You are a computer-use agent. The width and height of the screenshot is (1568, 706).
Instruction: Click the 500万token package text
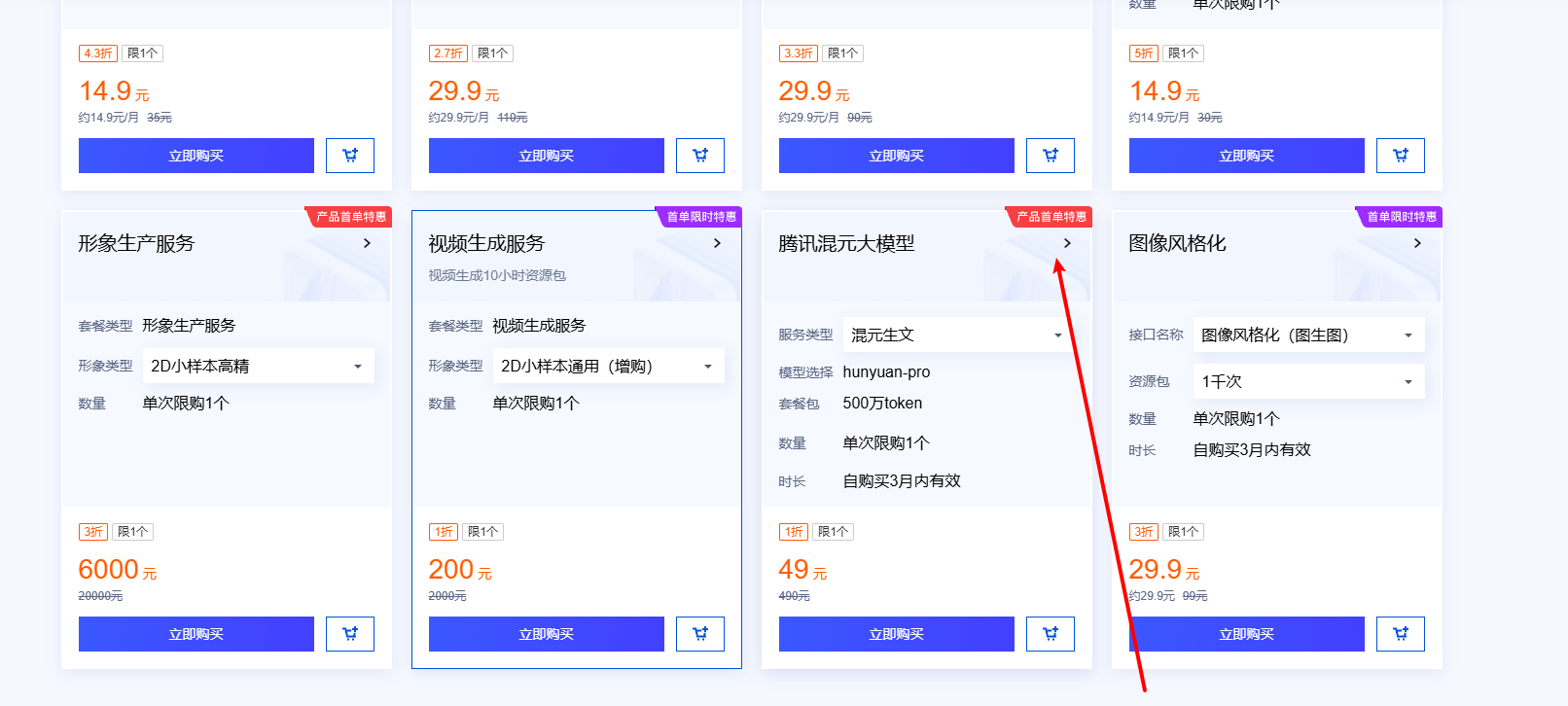[x=882, y=404]
